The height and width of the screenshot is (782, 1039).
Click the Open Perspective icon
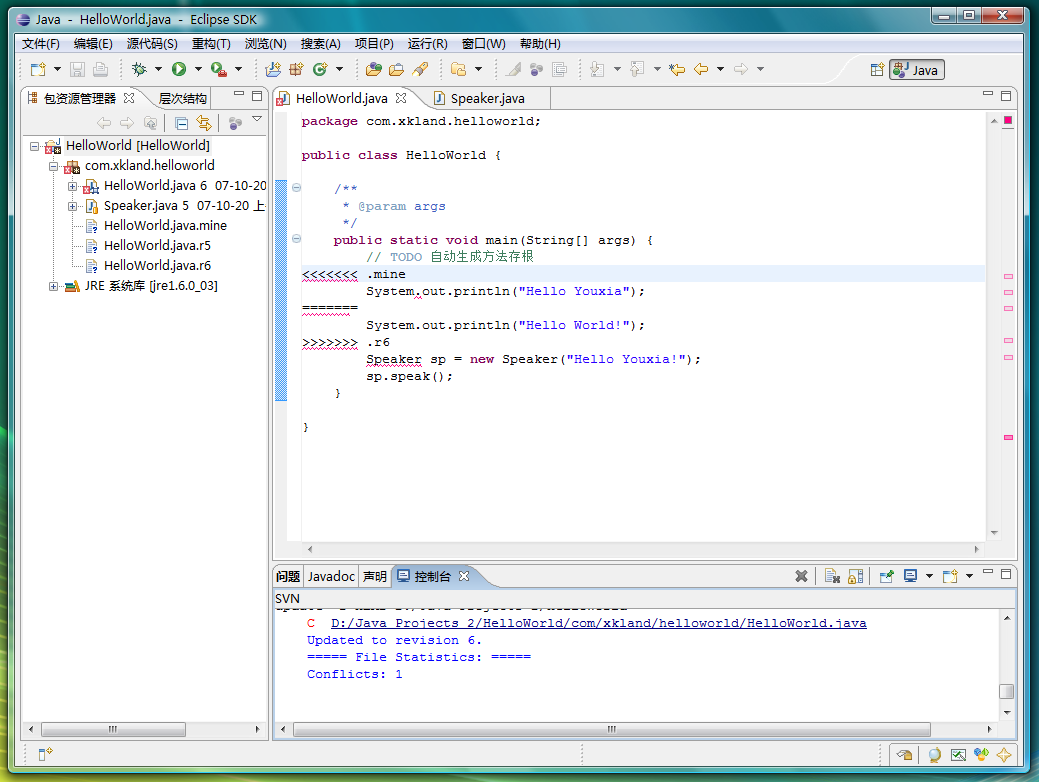click(x=877, y=70)
